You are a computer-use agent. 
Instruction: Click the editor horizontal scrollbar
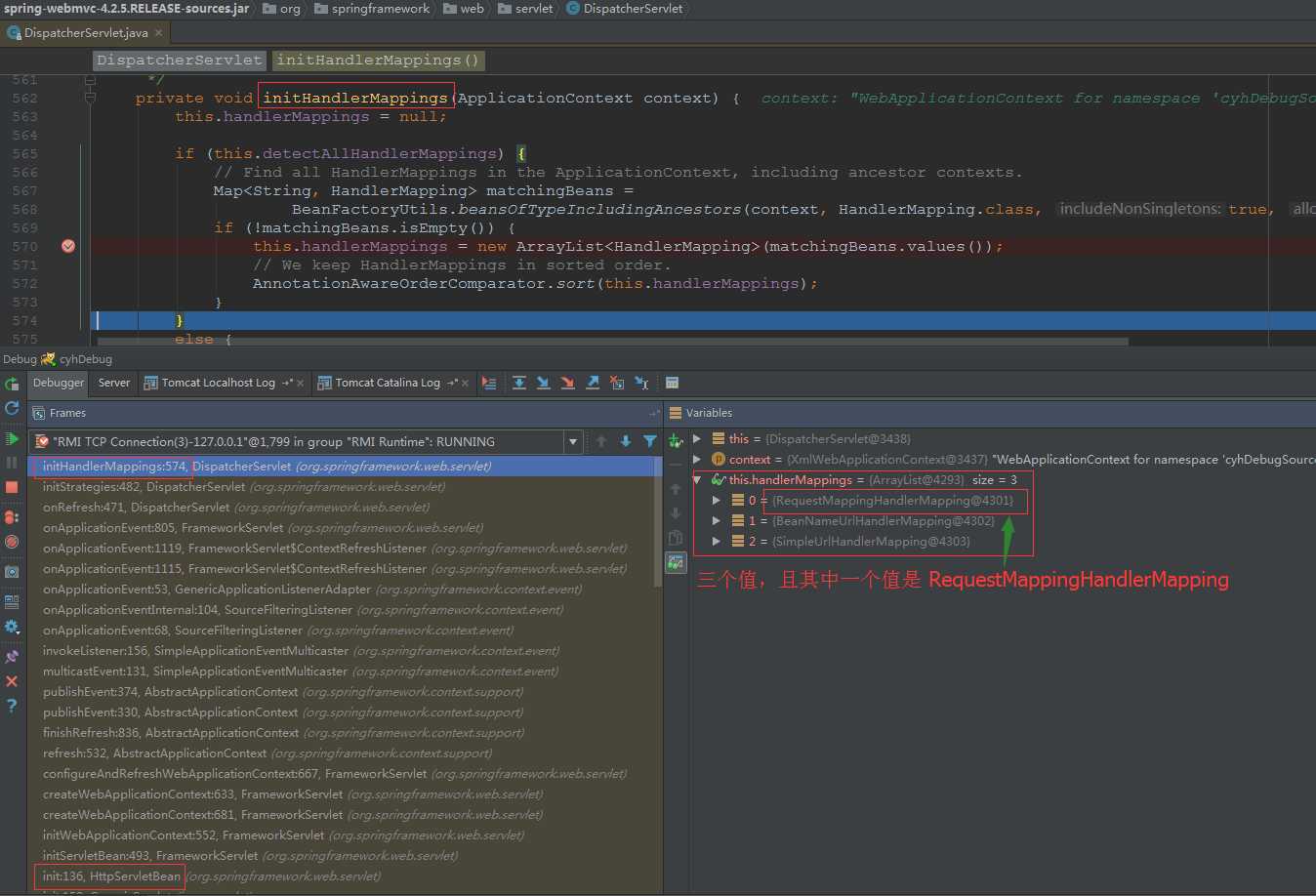(615, 342)
